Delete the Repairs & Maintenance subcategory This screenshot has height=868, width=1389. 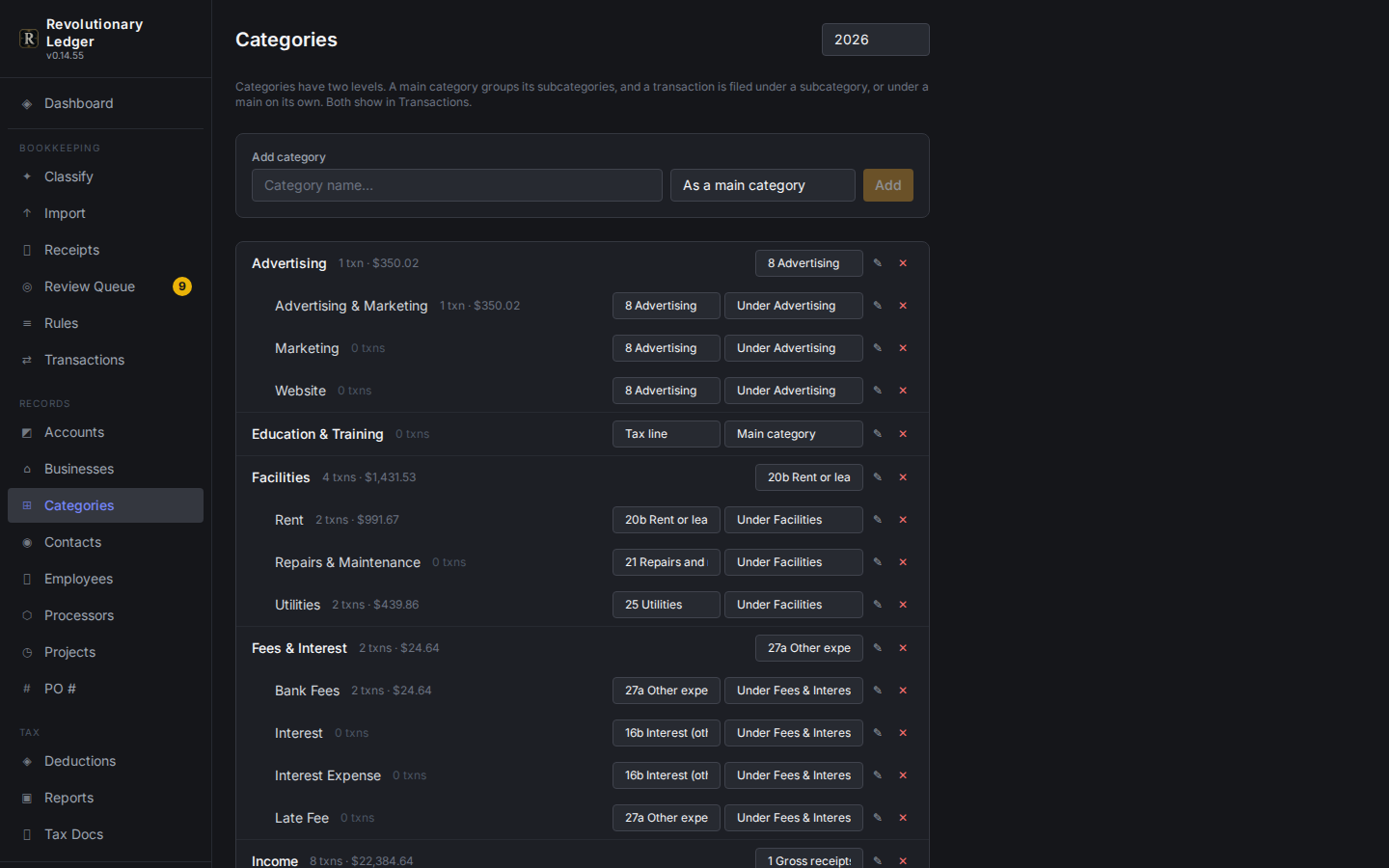903,562
